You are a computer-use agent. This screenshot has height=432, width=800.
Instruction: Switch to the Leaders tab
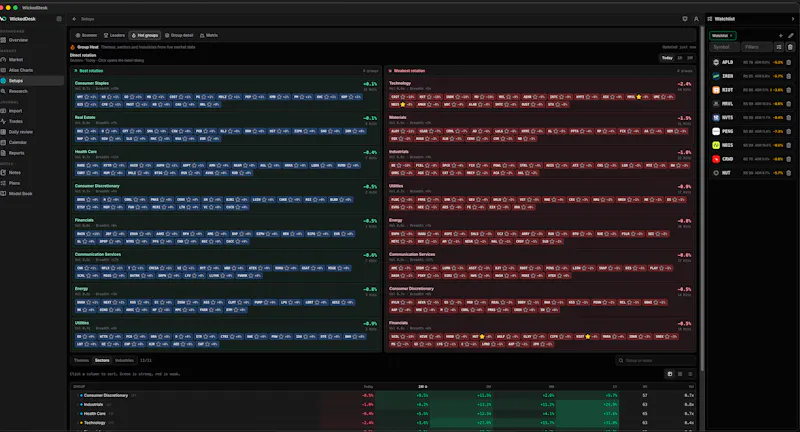click(x=114, y=35)
